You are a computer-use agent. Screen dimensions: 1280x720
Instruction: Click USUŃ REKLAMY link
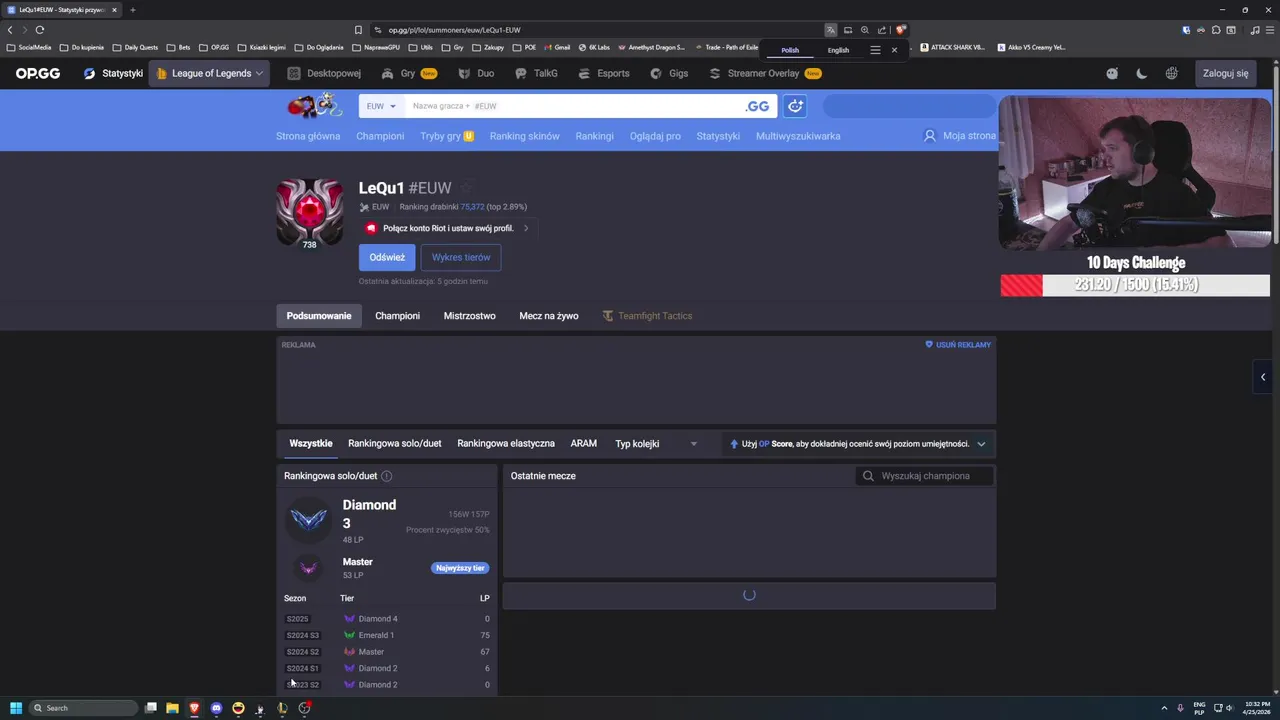(x=958, y=345)
